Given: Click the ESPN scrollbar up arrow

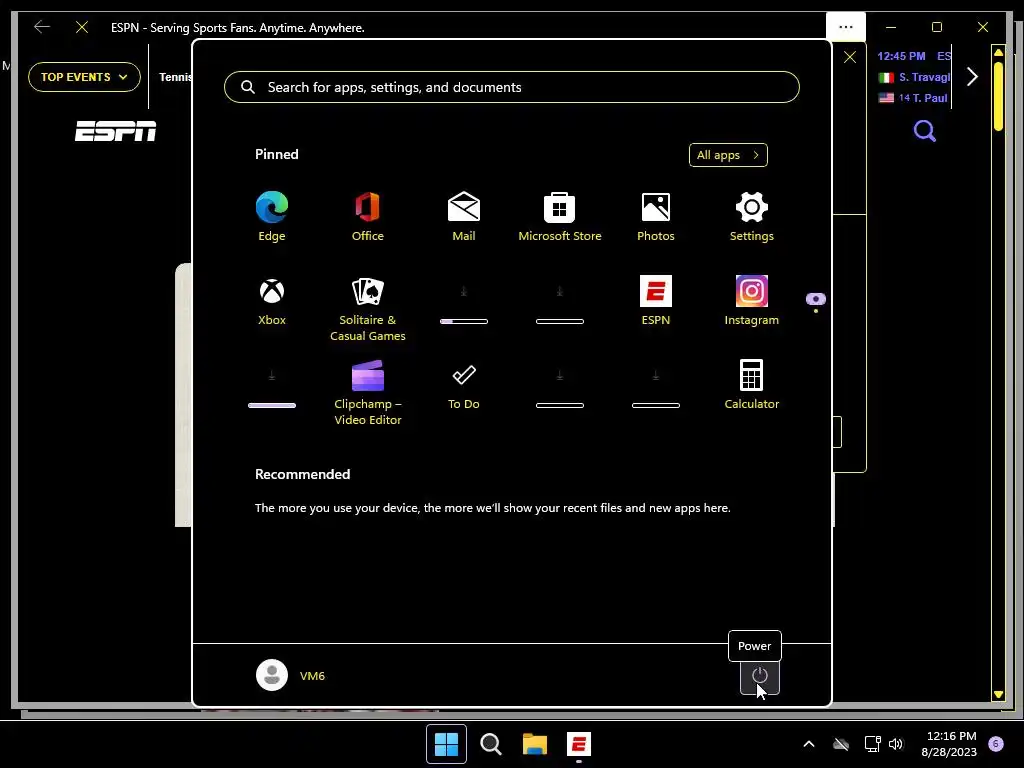Looking at the screenshot, I should pyautogui.click(x=998, y=52).
